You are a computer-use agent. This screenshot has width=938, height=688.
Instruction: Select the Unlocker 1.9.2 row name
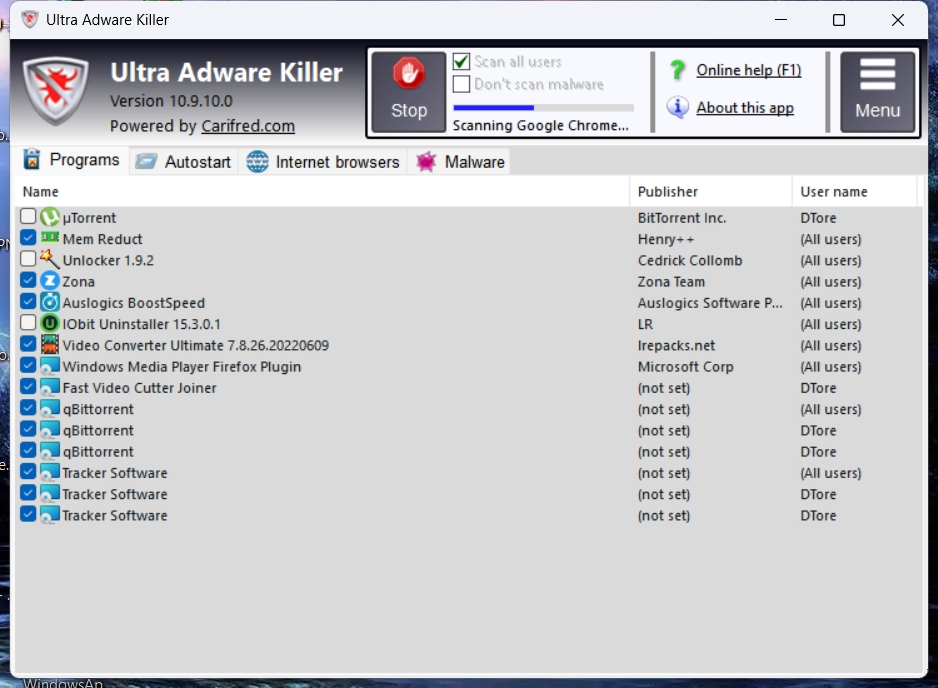coord(108,260)
